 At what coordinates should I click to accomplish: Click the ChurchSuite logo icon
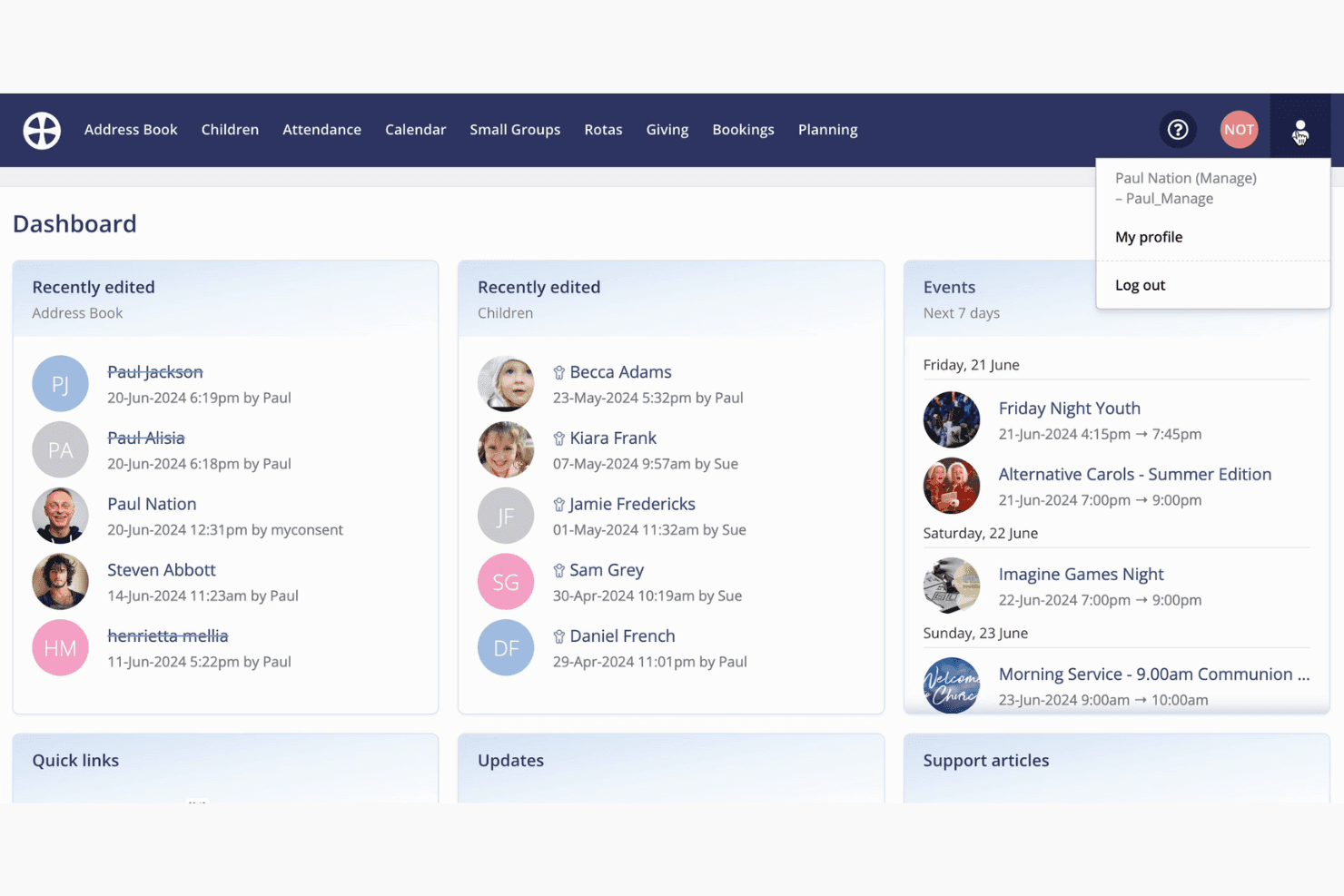click(42, 130)
